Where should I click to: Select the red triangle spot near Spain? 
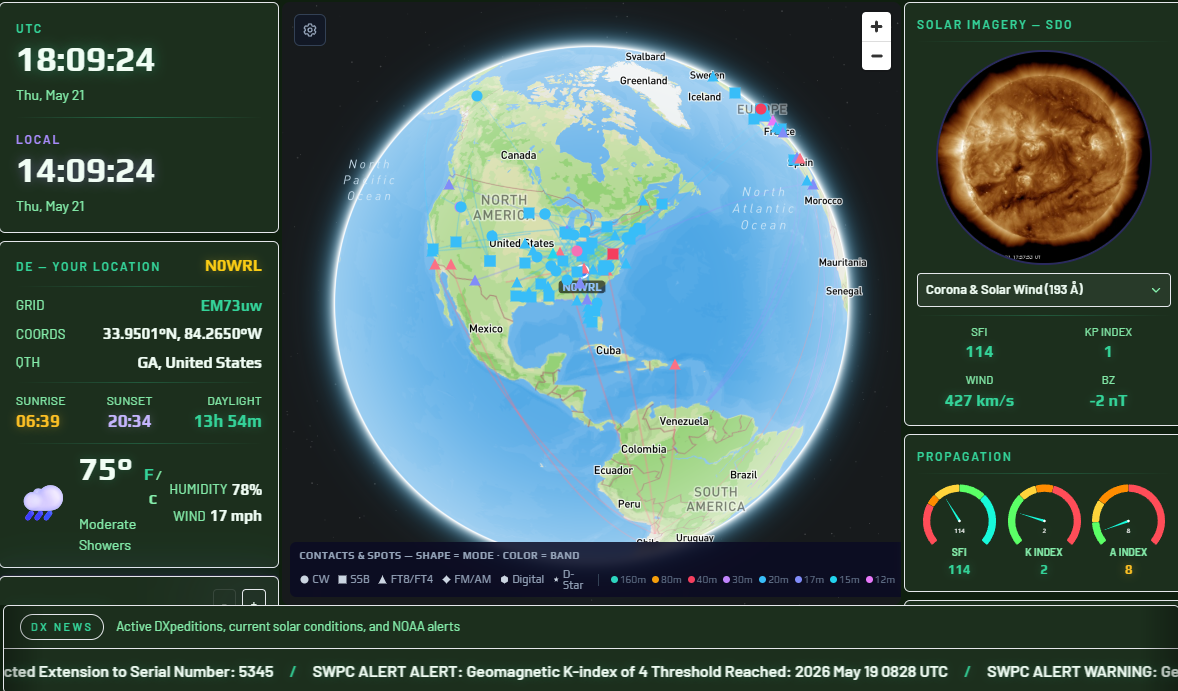point(799,158)
